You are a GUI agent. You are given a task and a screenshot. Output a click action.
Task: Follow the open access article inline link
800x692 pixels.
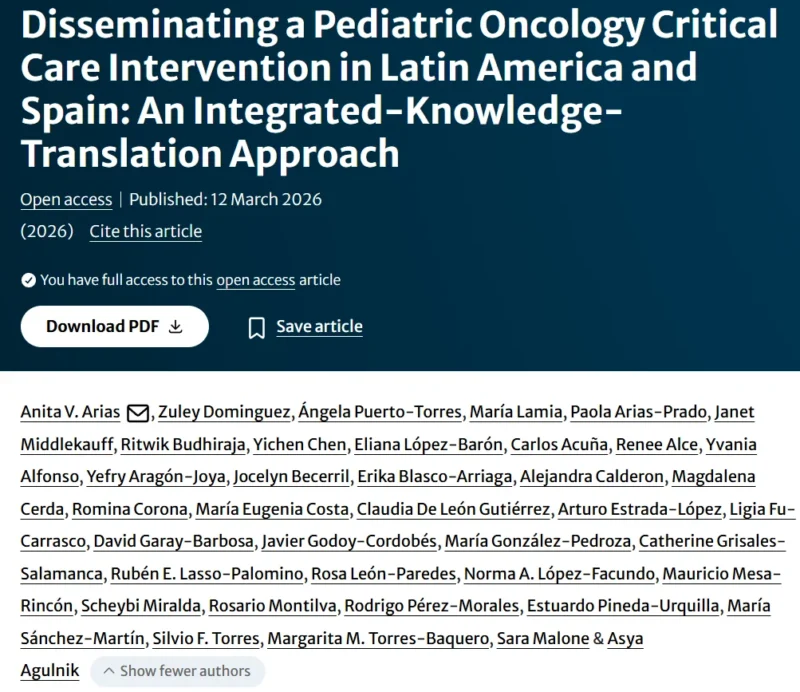pos(255,280)
